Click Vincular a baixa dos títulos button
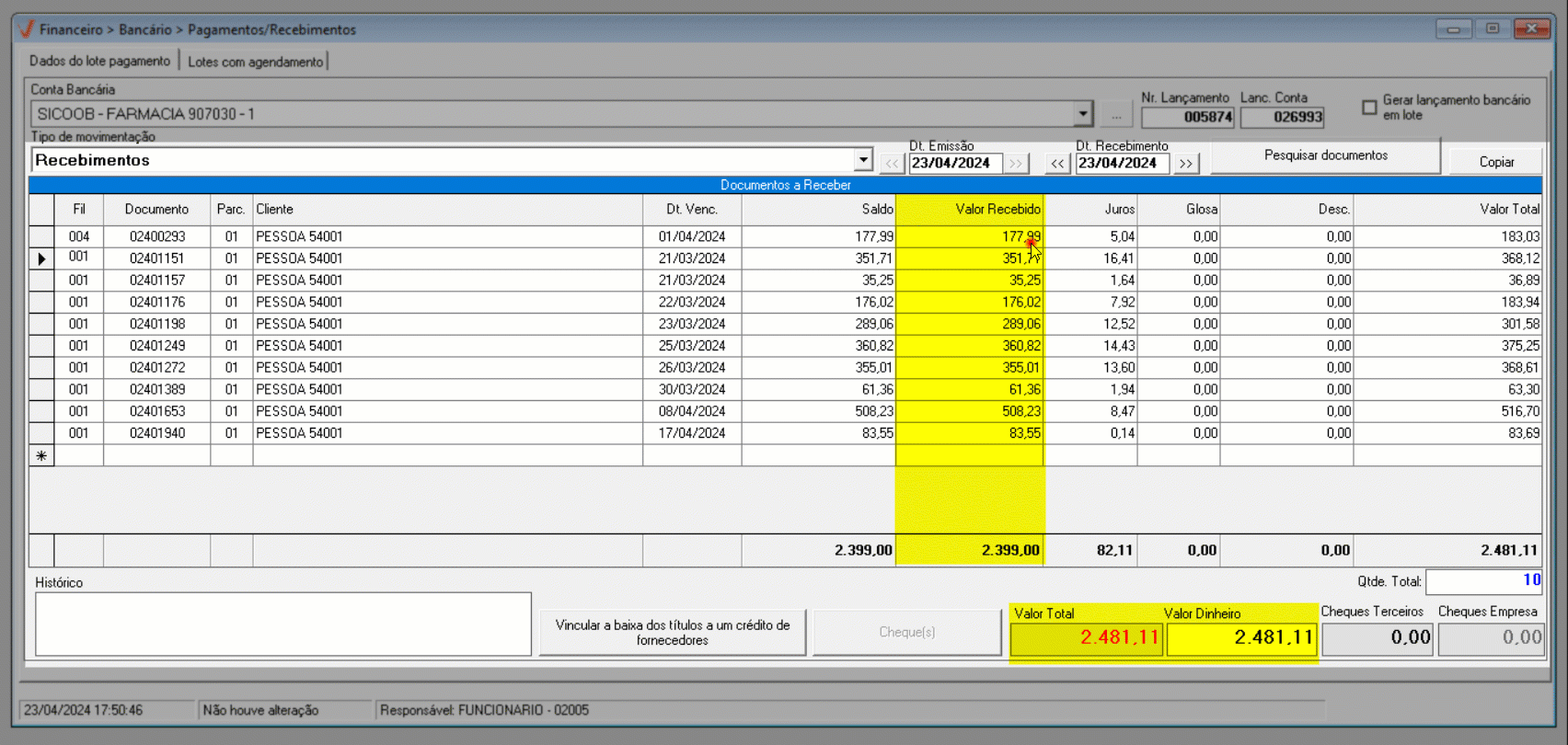 (x=672, y=633)
